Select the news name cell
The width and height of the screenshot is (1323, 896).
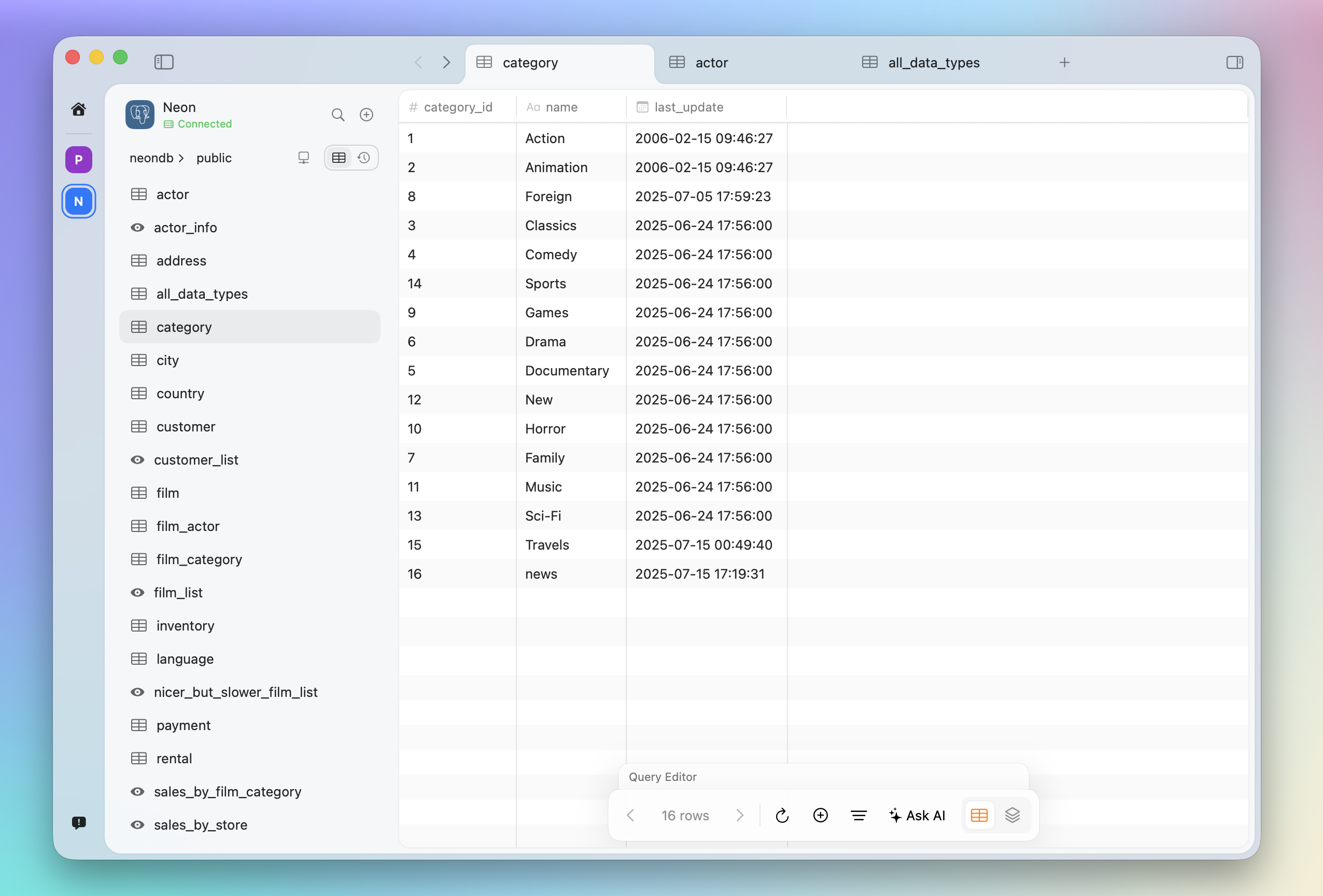tap(571, 574)
